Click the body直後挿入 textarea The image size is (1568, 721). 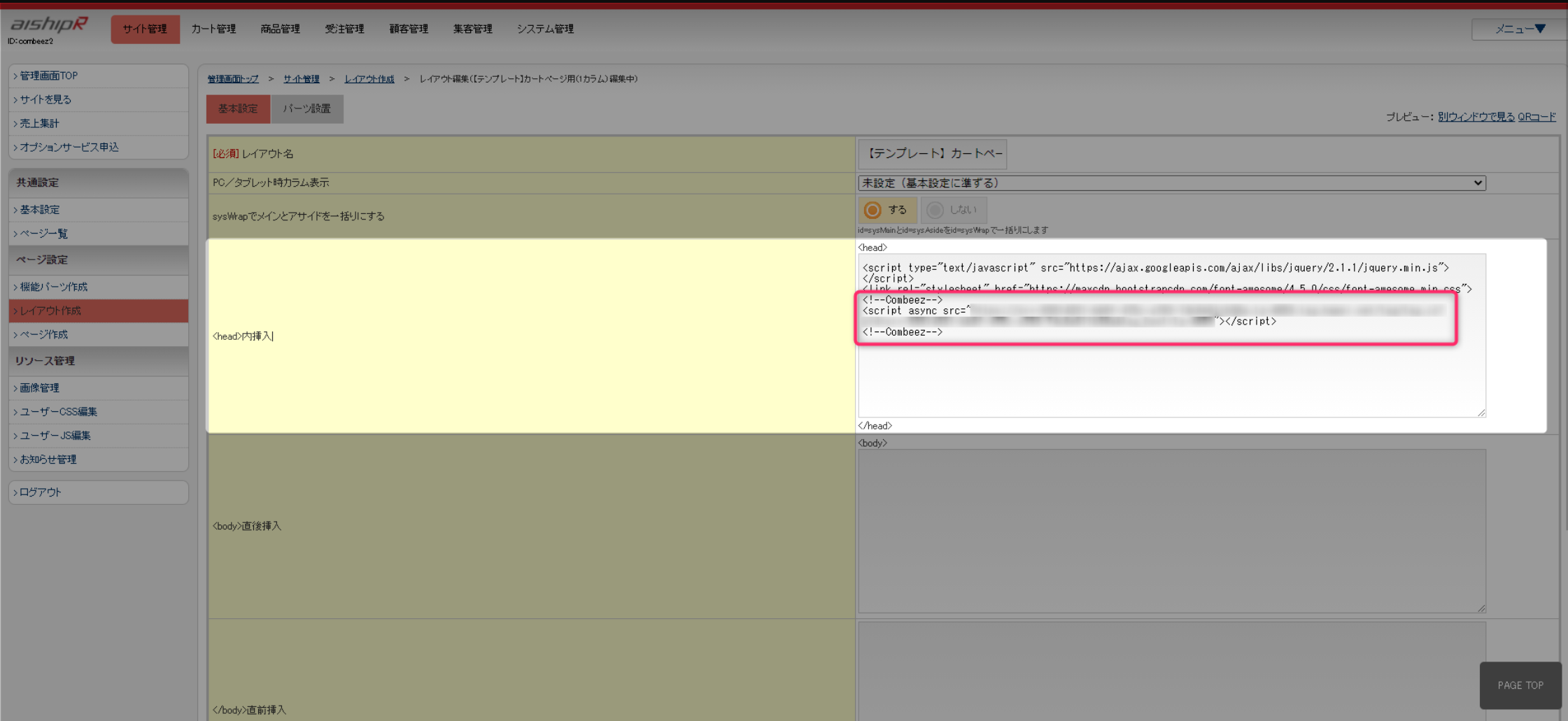pos(1172,531)
